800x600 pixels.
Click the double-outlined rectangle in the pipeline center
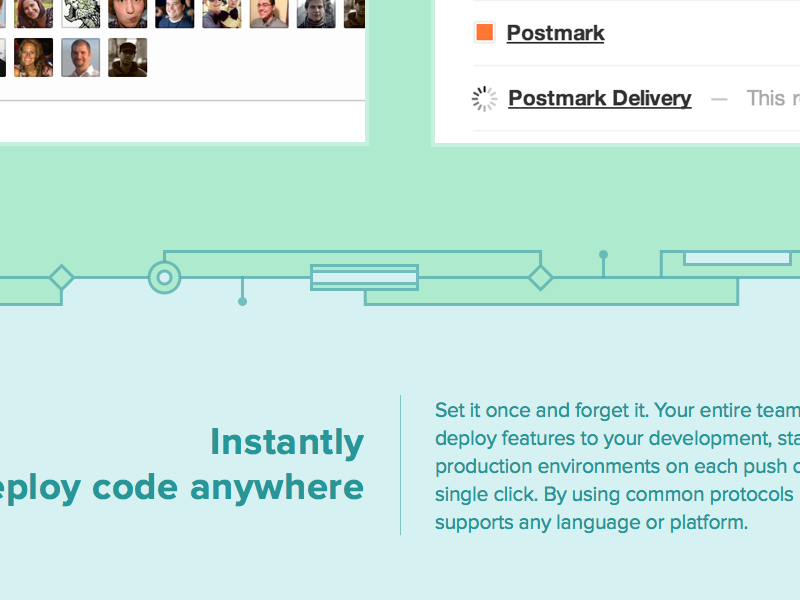point(364,277)
